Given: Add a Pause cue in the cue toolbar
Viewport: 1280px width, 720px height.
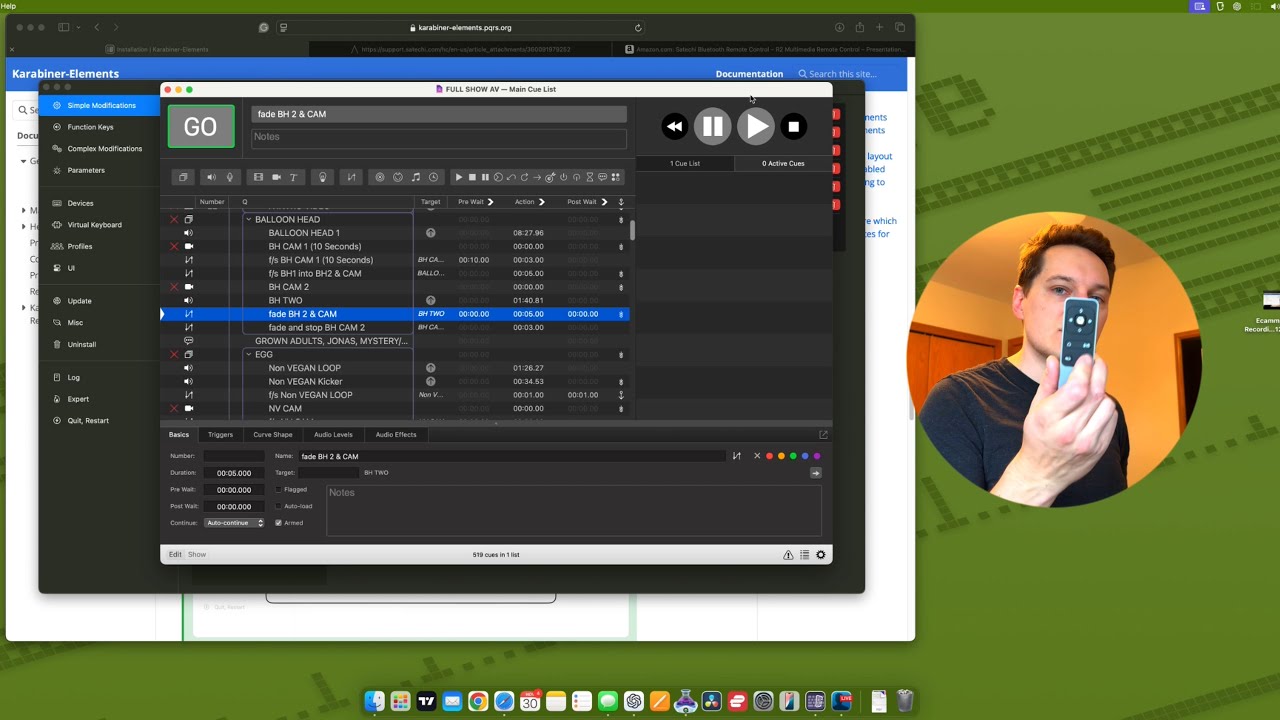Looking at the screenshot, I should pyautogui.click(x=485, y=177).
